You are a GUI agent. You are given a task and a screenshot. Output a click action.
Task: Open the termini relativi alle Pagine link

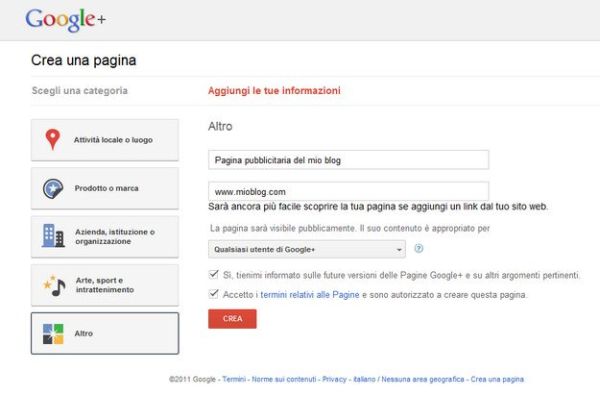click(x=310, y=295)
